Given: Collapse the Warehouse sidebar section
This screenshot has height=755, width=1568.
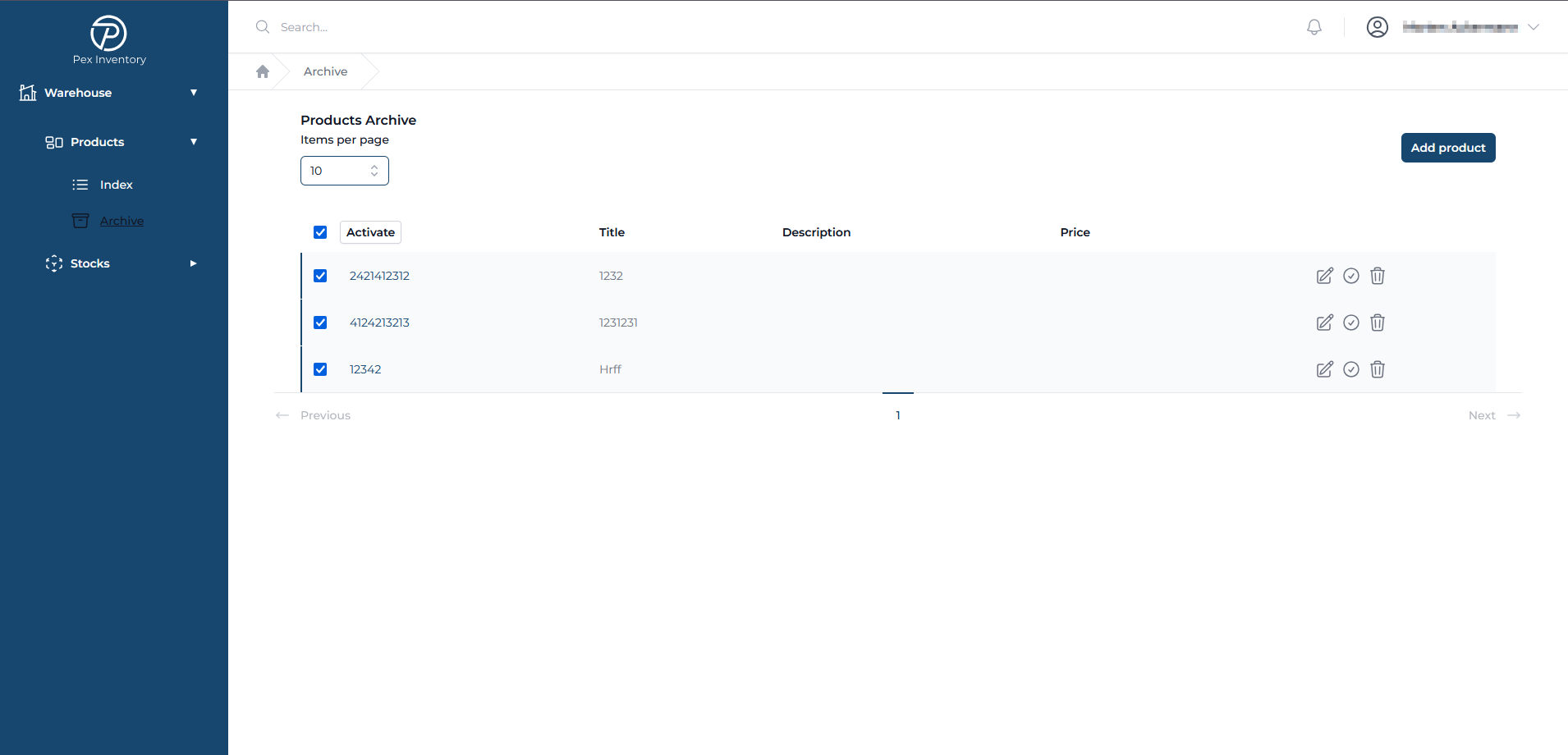Looking at the screenshot, I should [x=194, y=93].
